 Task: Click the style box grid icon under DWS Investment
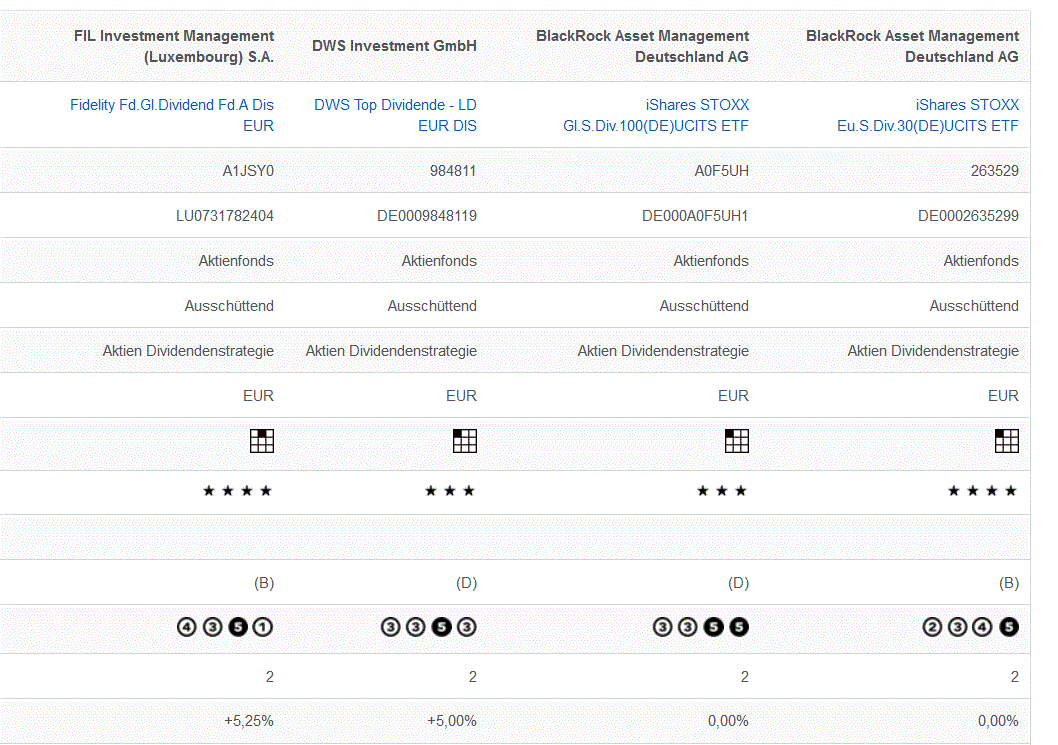[x=465, y=441]
